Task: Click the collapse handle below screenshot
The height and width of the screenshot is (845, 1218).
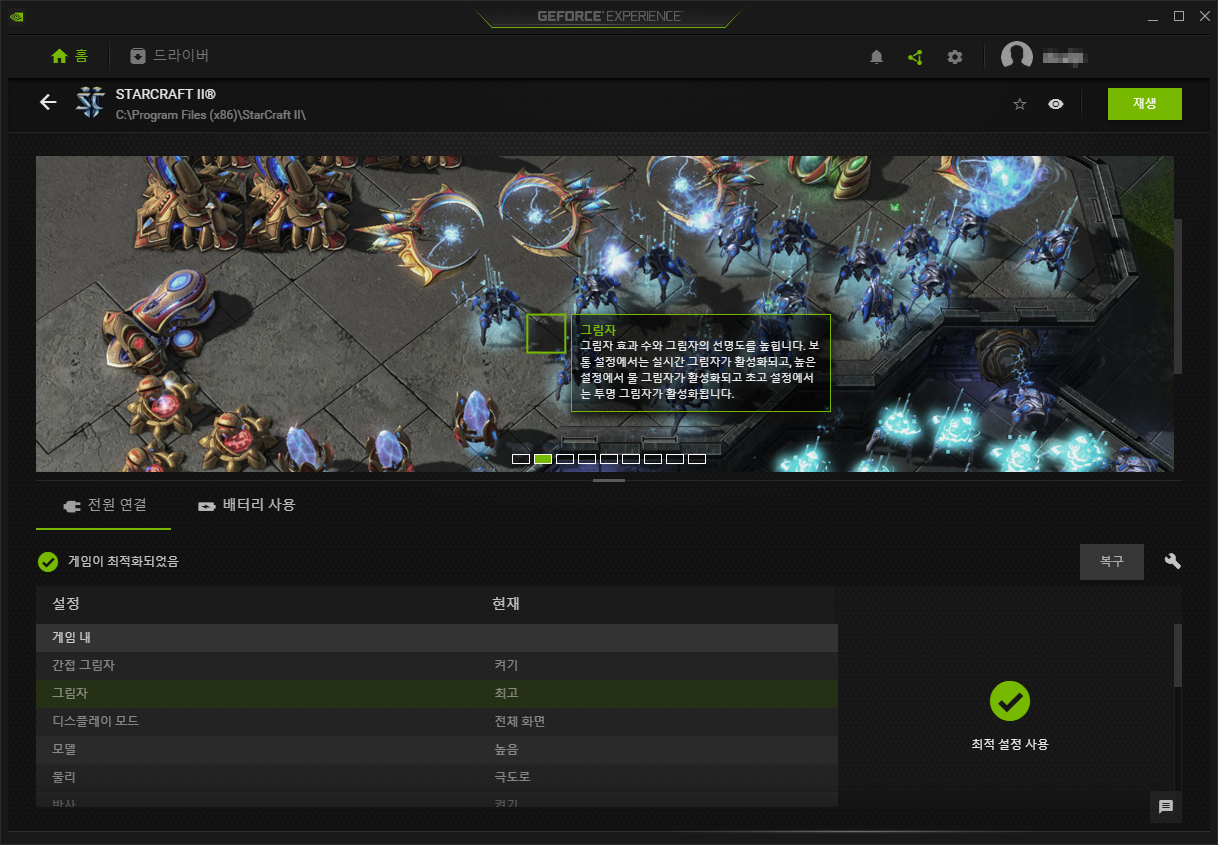Action: [x=608, y=480]
